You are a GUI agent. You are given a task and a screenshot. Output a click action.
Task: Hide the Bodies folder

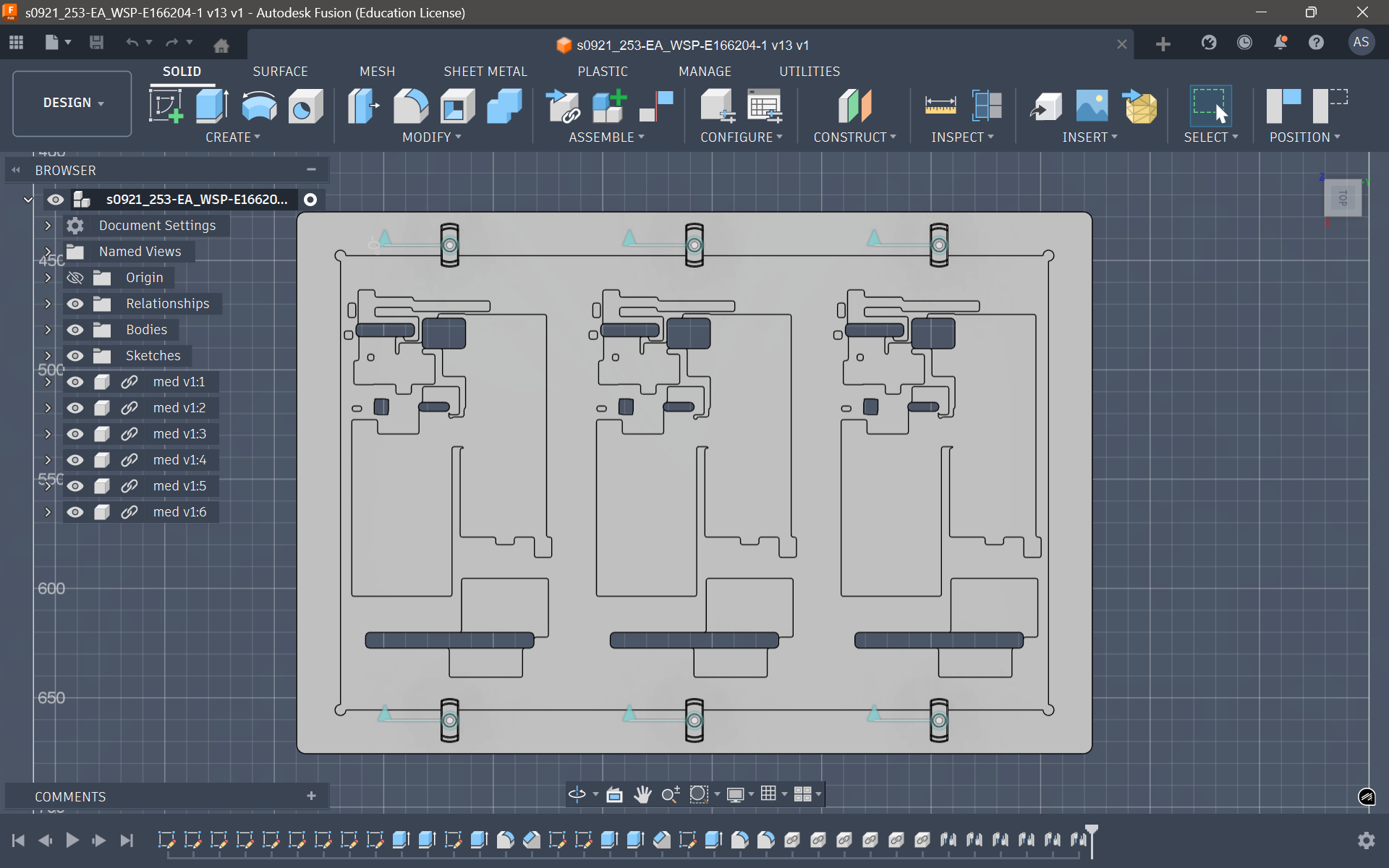tap(75, 330)
